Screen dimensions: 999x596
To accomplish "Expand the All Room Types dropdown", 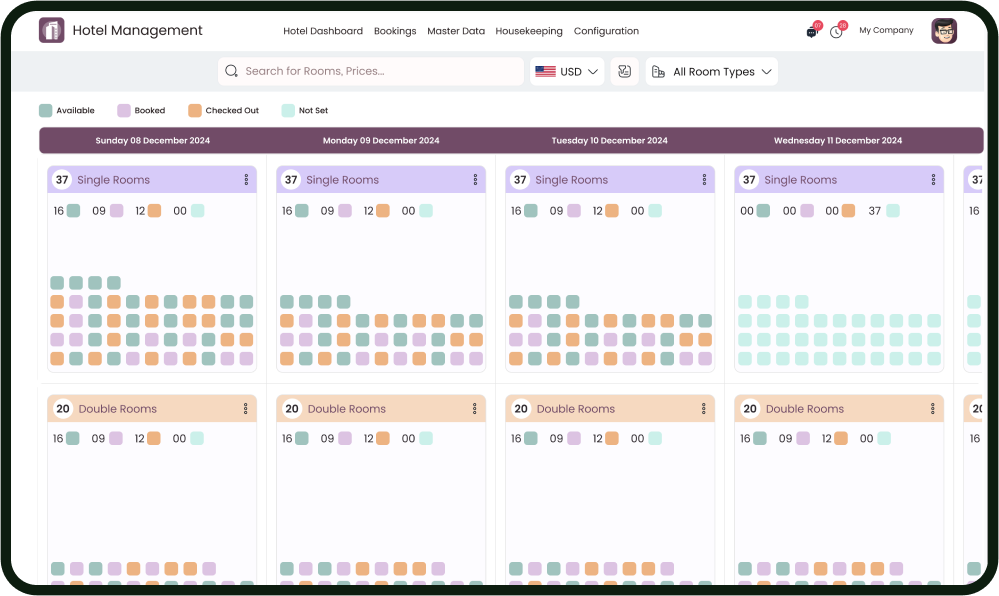I will coord(712,72).
